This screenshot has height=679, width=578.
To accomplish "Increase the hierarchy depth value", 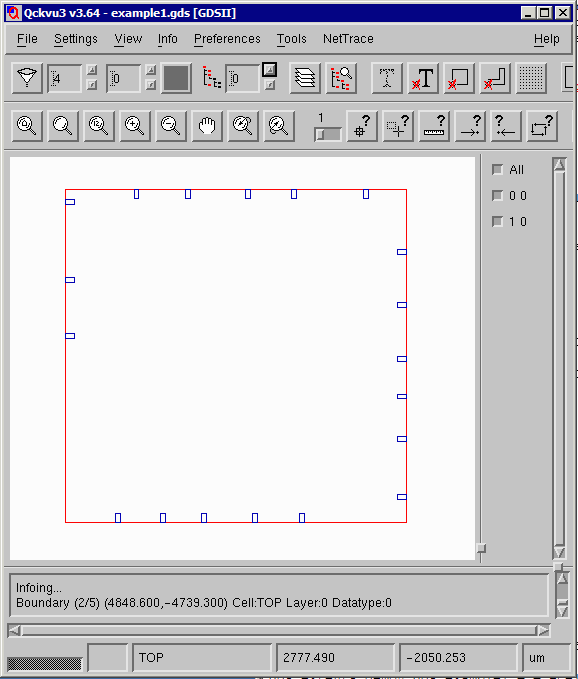I will tap(269, 69).
